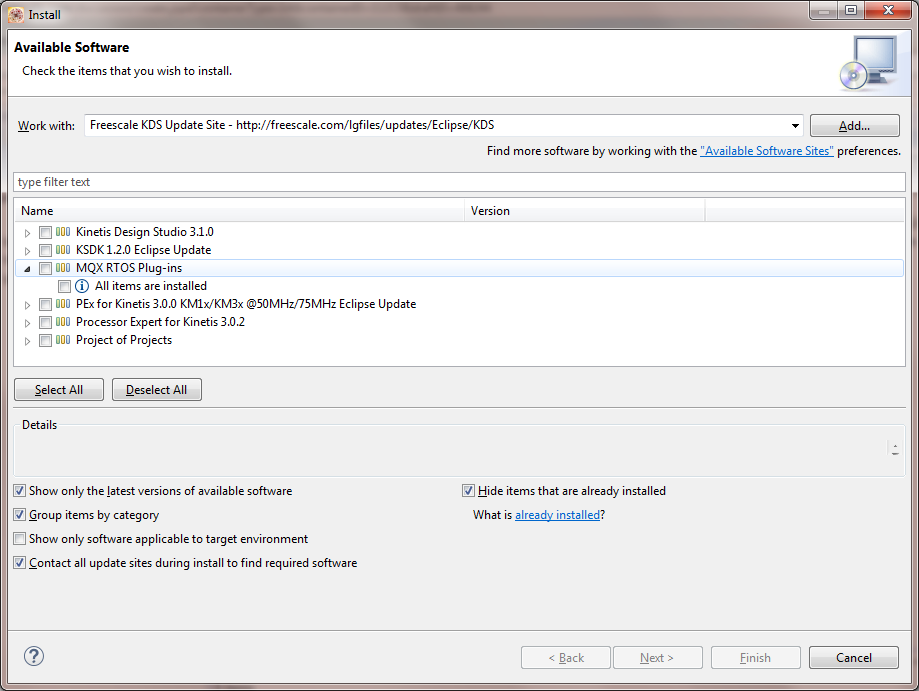The image size is (919, 691).
Task: Expand the KSDK 1.2.0 Eclipse Update node
Action: point(27,251)
